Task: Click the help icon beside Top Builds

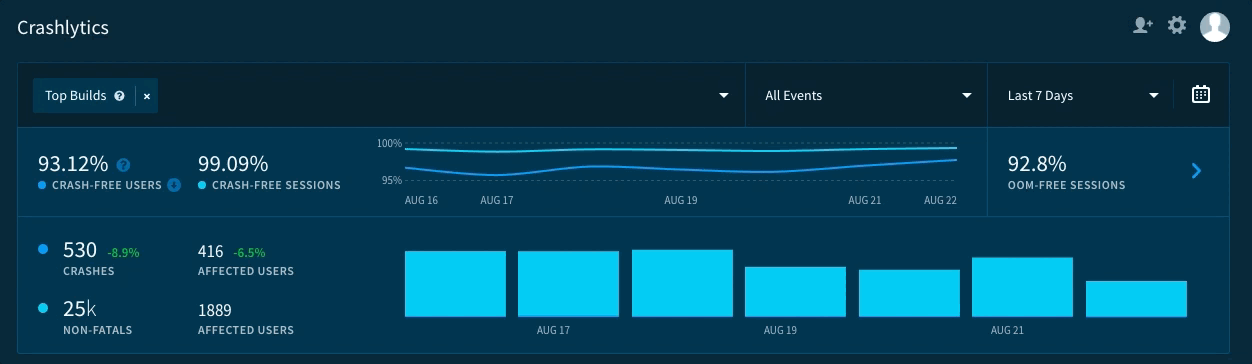Action: coord(119,96)
